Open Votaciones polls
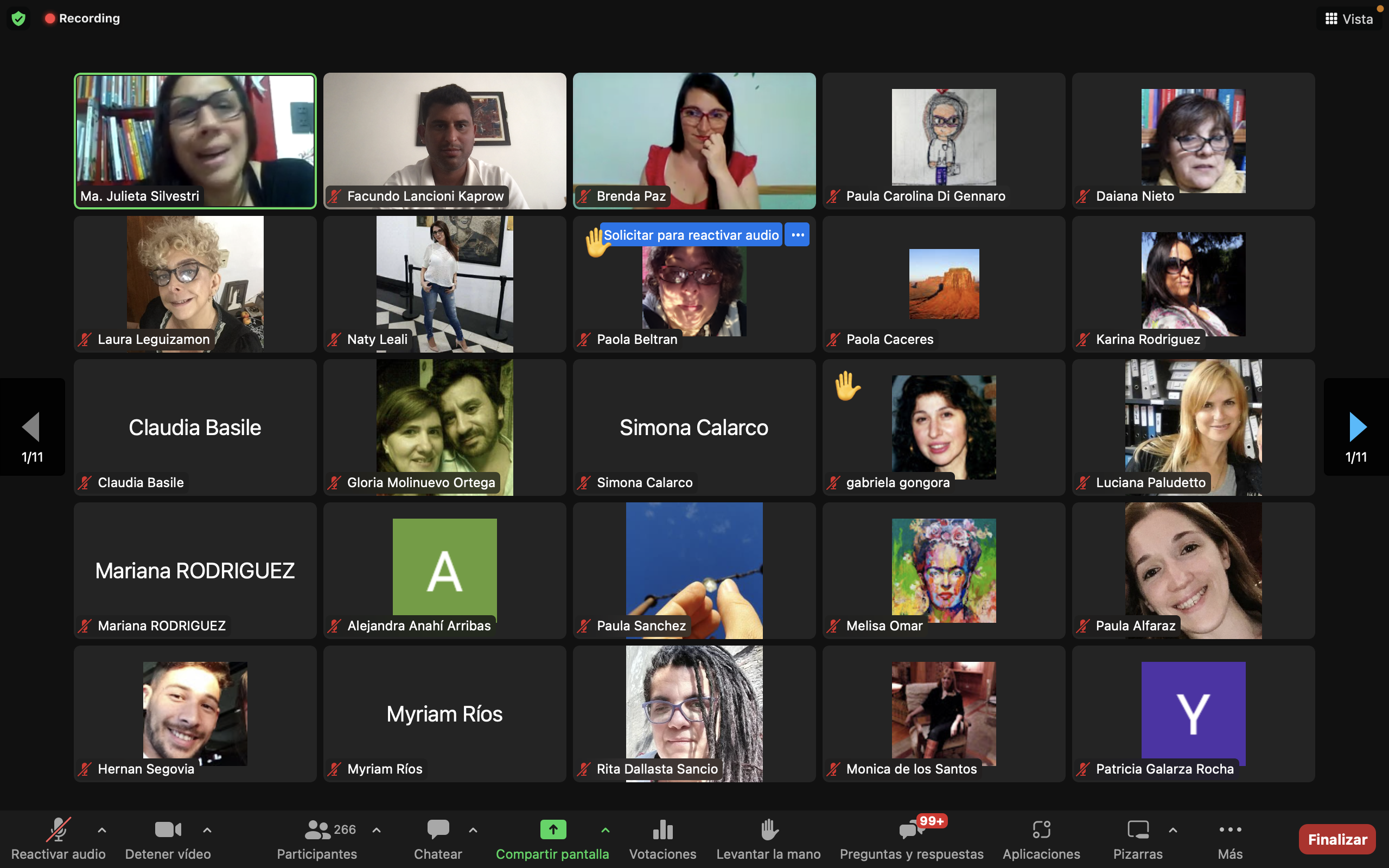This screenshot has height=868, width=1389. 662,839
